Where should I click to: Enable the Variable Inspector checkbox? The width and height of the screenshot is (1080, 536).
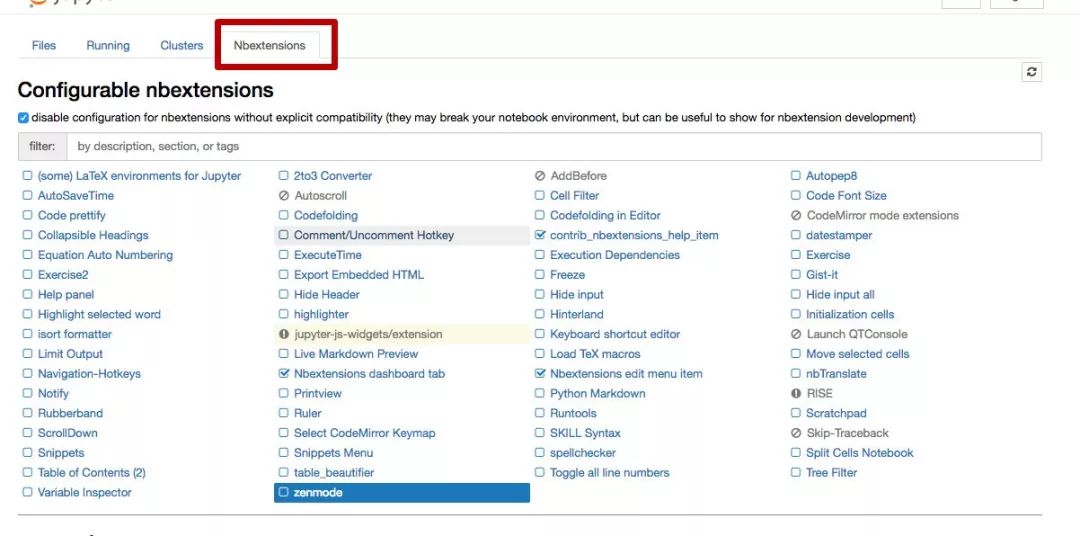pos(28,493)
